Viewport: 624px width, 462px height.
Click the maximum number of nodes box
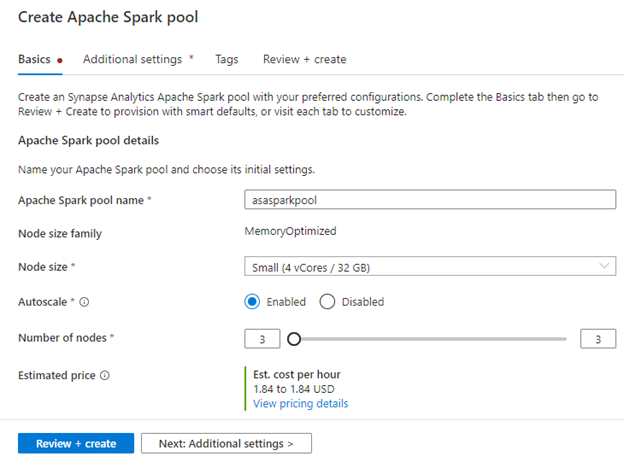[x=598, y=339]
